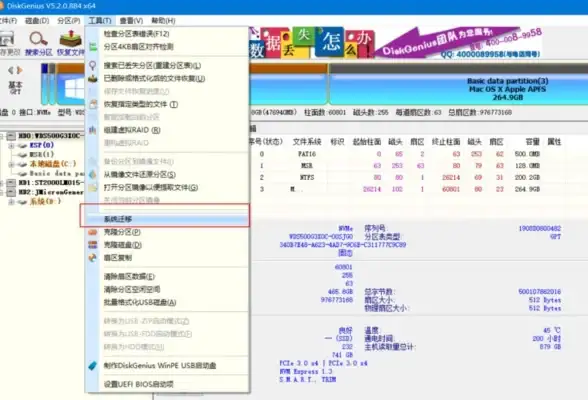This screenshot has height=400, width=588.
Task: Click the drive icon next to 本地磁盘(C:)
Action: click(22, 164)
